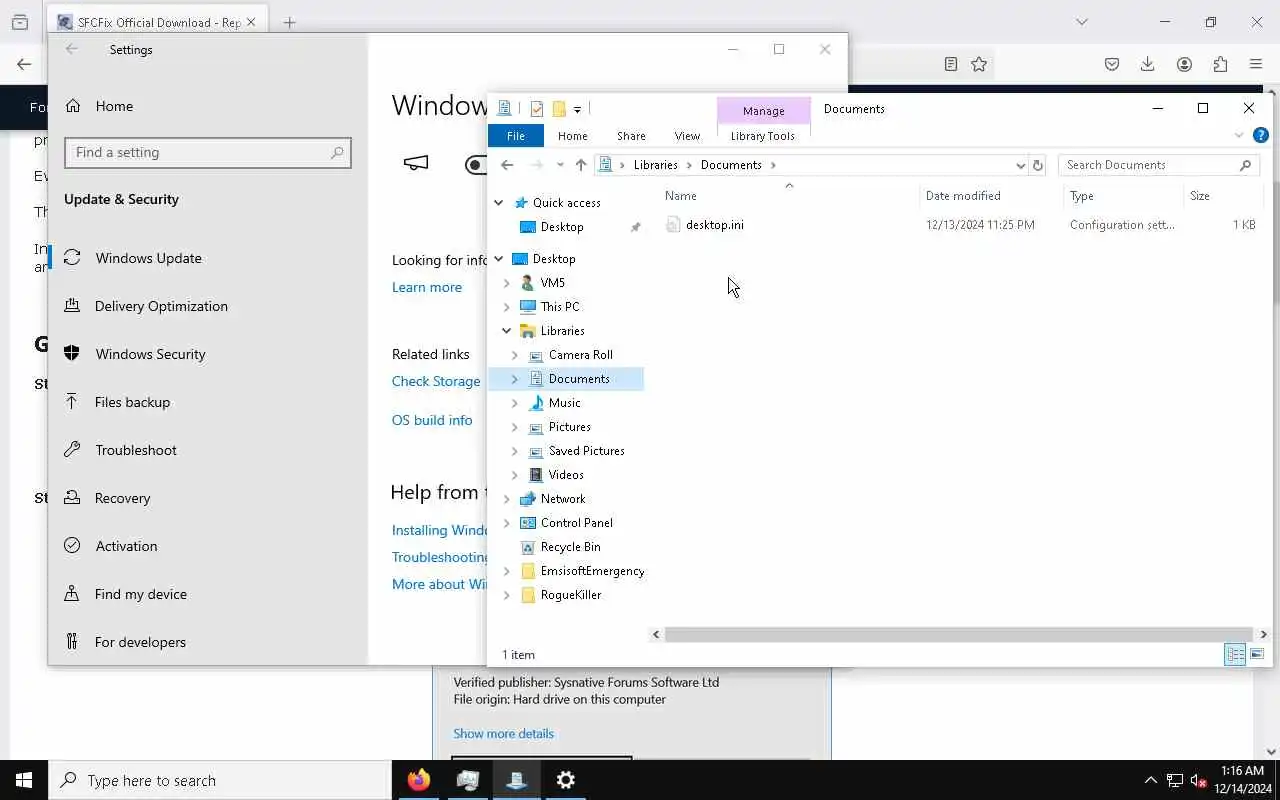Image resolution: width=1280 pixels, height=800 pixels.
Task: Select Music library in tree
Action: coord(564,403)
